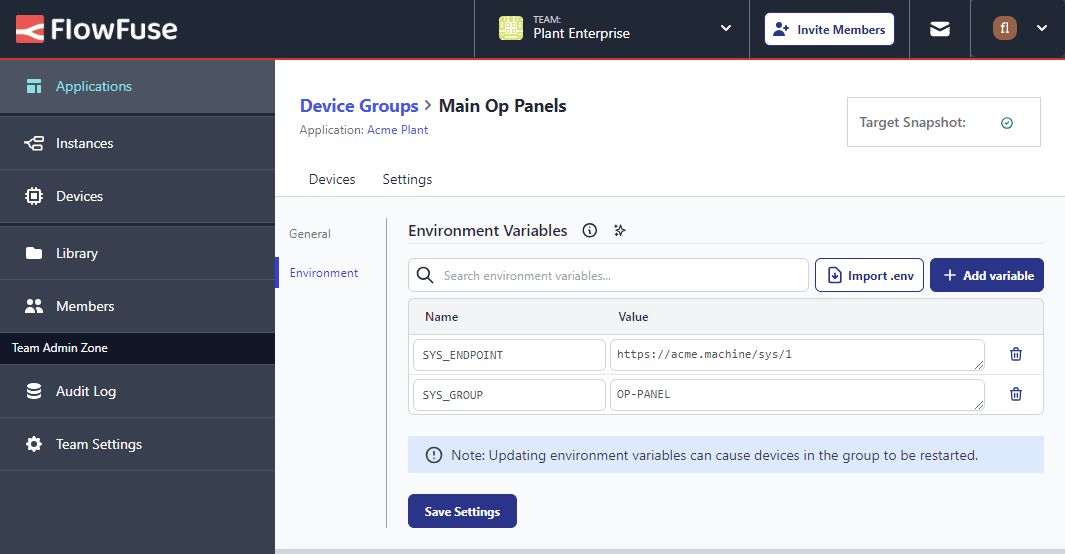Click the OP-PANEL value field
Image resolution: width=1065 pixels, height=554 pixels.
click(797, 395)
